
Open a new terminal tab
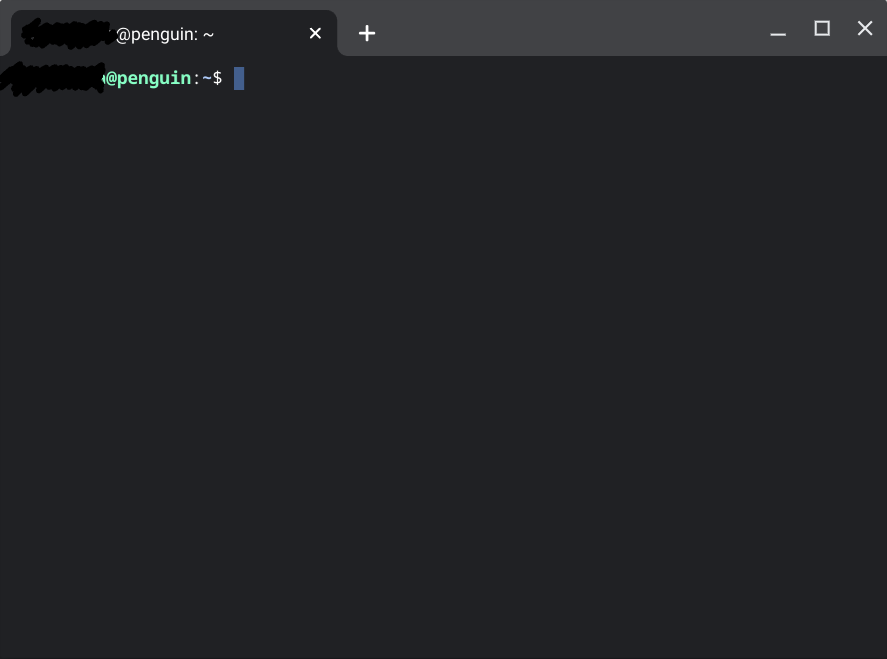coord(367,33)
